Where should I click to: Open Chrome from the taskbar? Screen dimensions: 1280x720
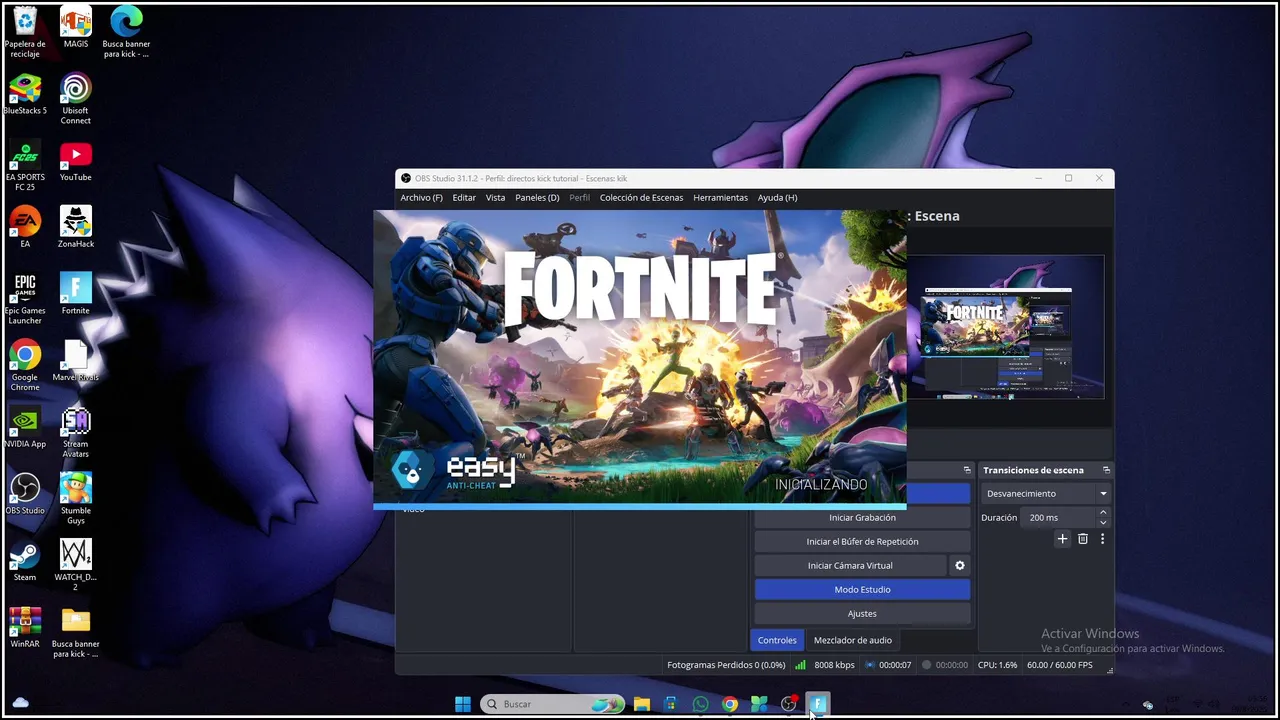(730, 704)
